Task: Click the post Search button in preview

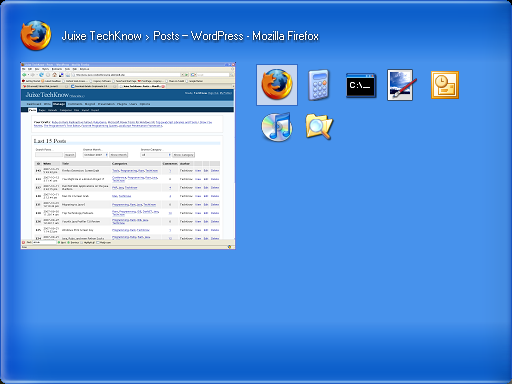Action: 70,155
